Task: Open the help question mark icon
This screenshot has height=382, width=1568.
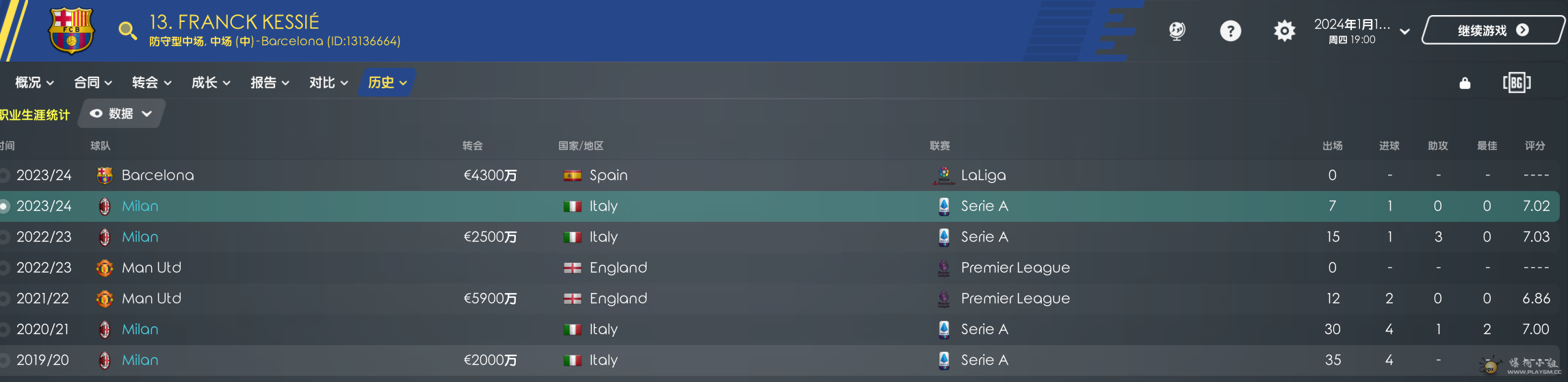Action: coord(1230,31)
